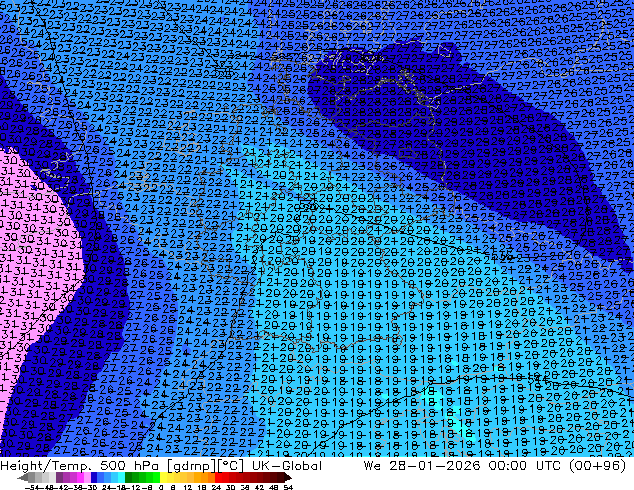Click the '(00+96)' forecast hour label

click(600, 466)
